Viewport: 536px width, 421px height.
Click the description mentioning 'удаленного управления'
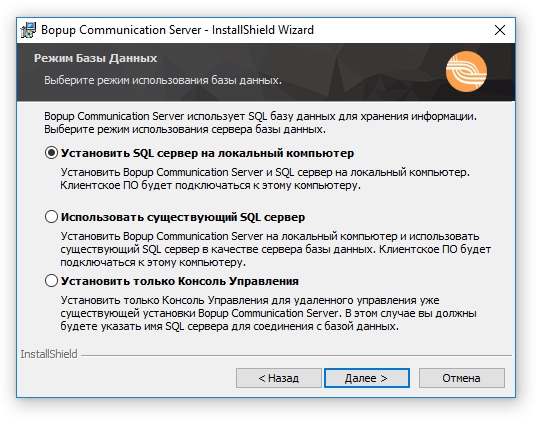click(268, 313)
